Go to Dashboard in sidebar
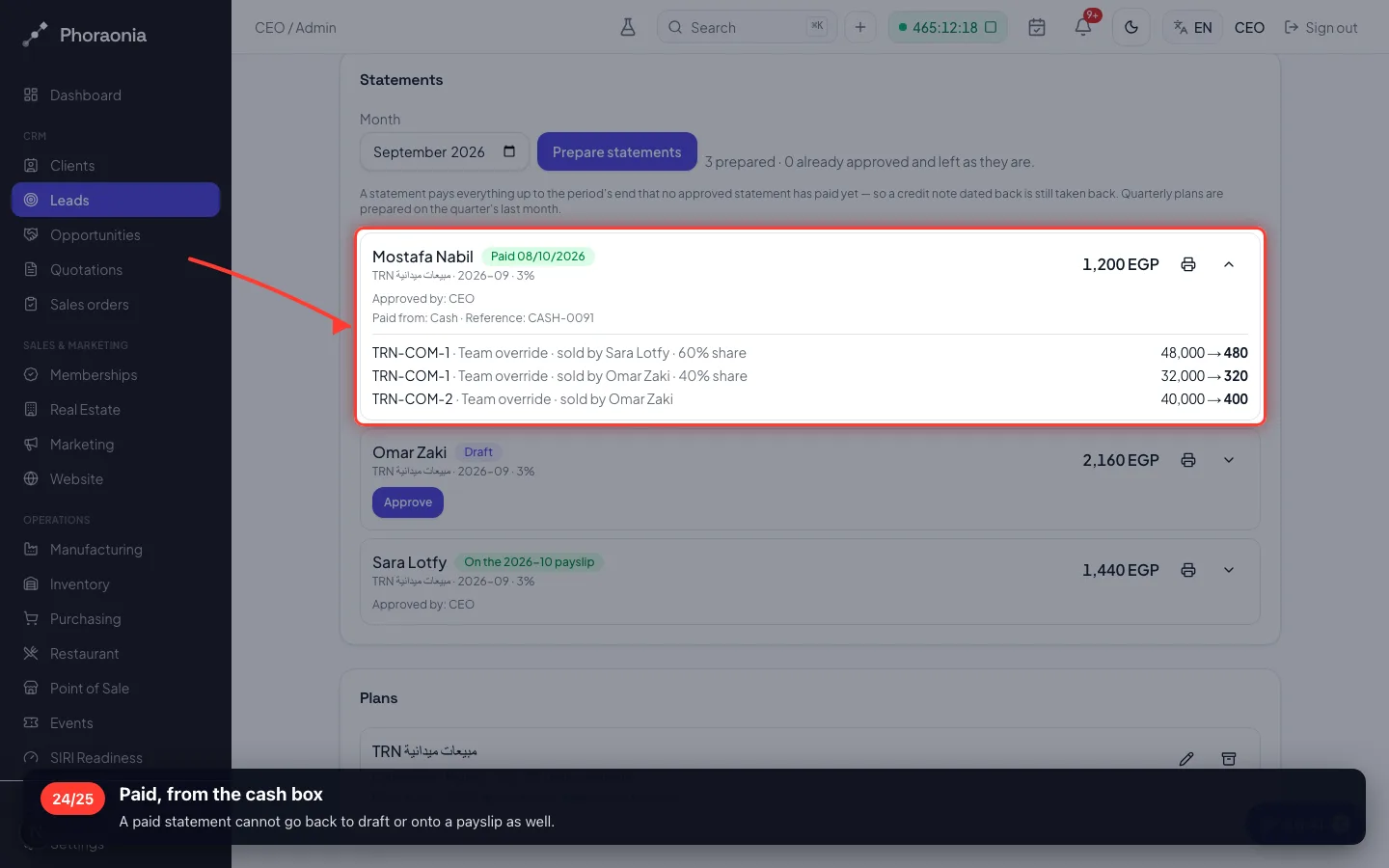This screenshot has height=868, width=1389. pyautogui.click(x=116, y=95)
